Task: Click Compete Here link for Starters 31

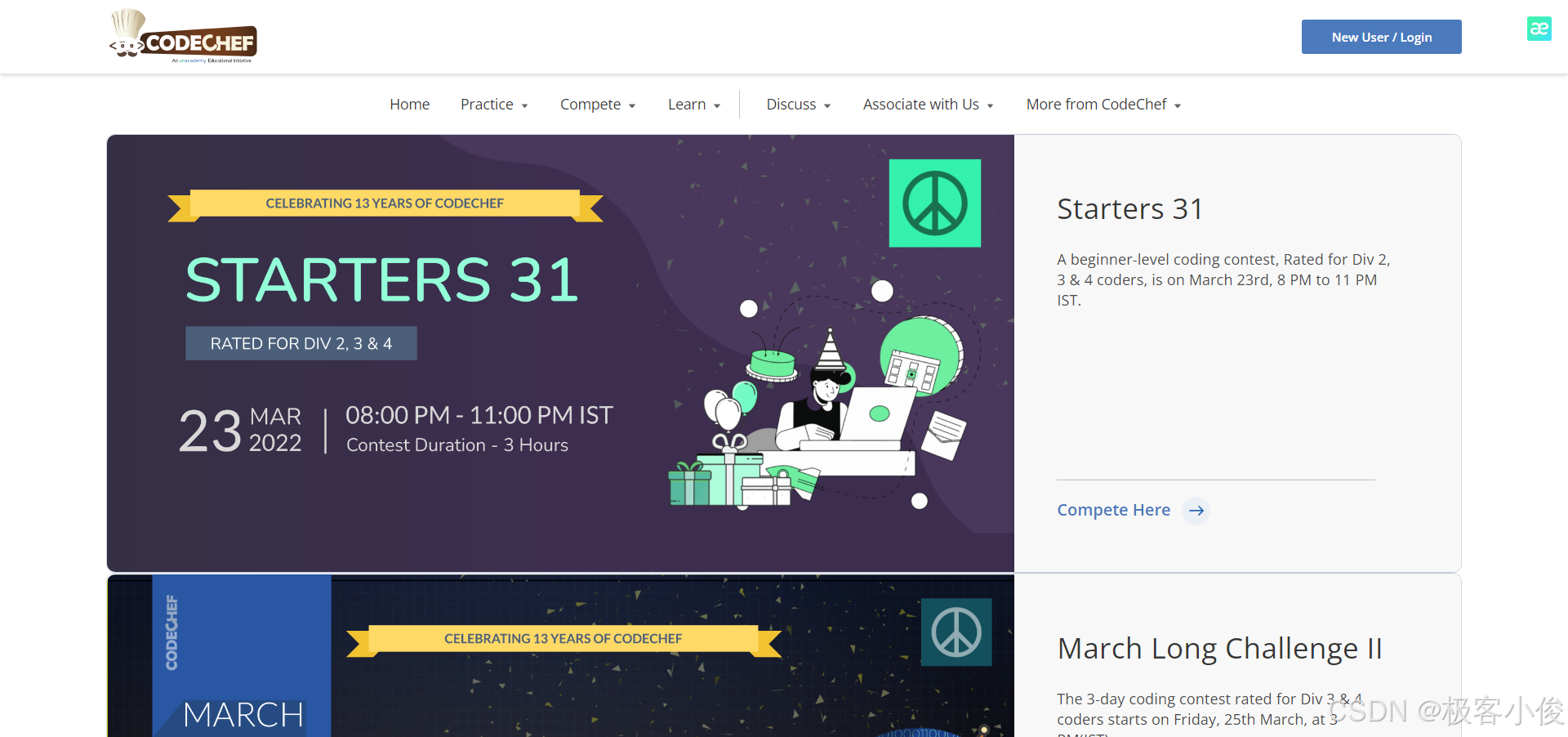Action: 1114,510
